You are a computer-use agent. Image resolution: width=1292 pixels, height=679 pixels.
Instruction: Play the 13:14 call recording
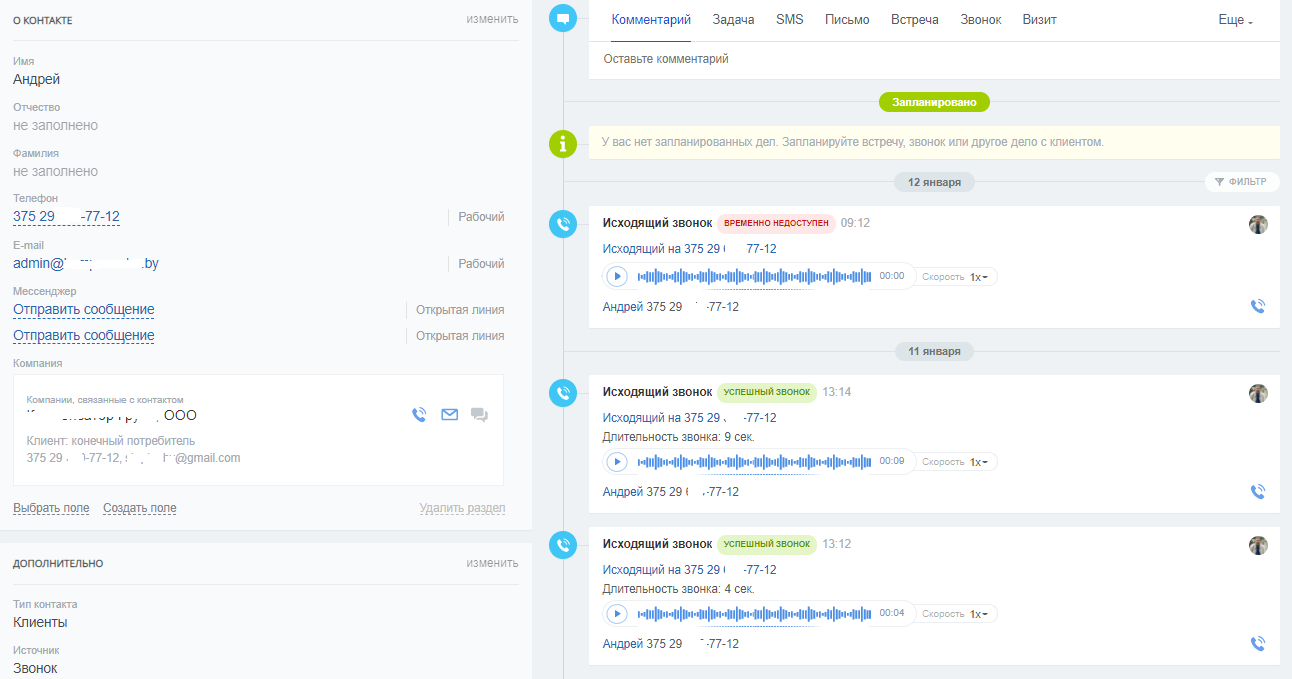pos(617,461)
